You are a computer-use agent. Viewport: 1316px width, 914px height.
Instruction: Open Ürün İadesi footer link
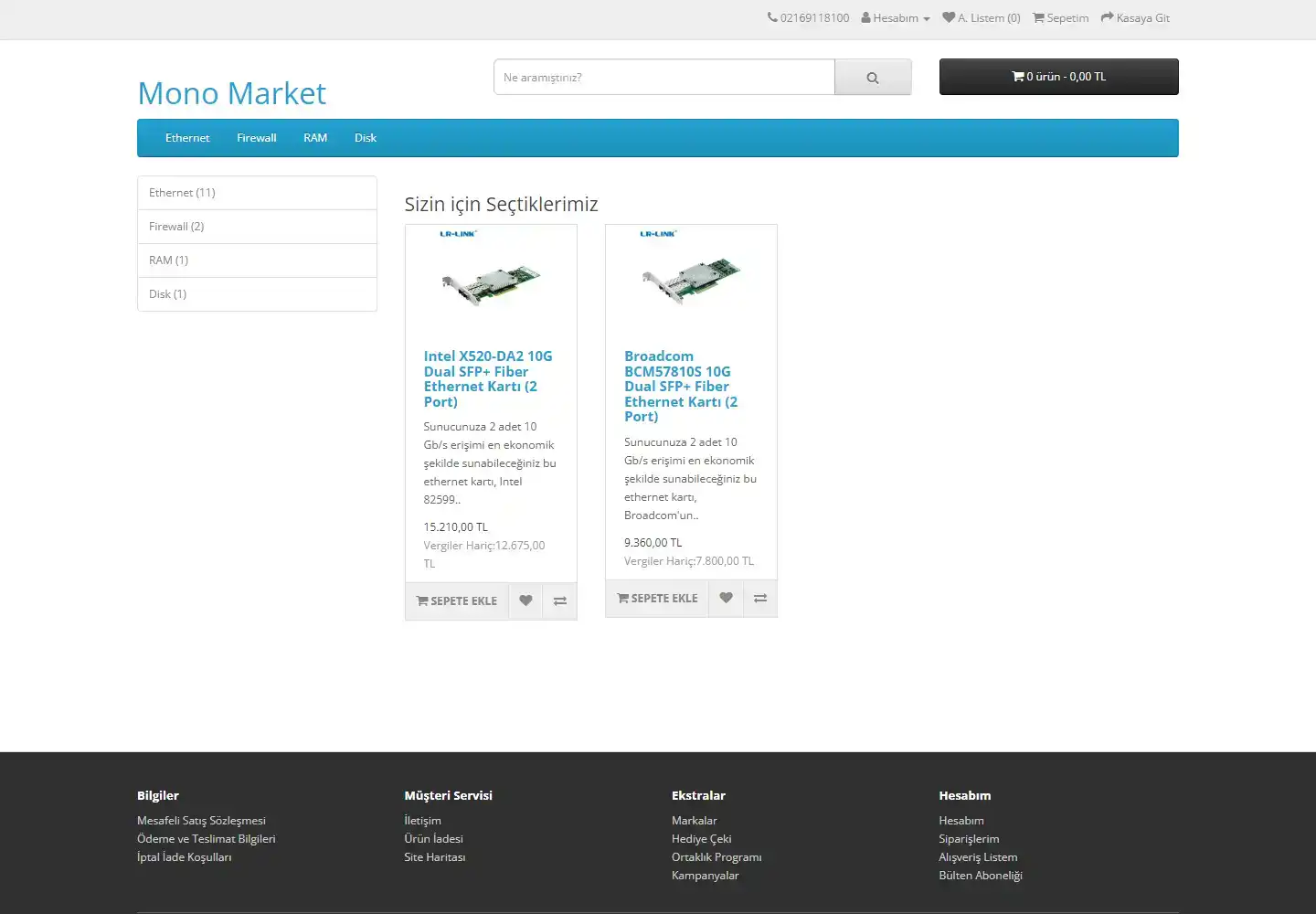click(x=433, y=839)
